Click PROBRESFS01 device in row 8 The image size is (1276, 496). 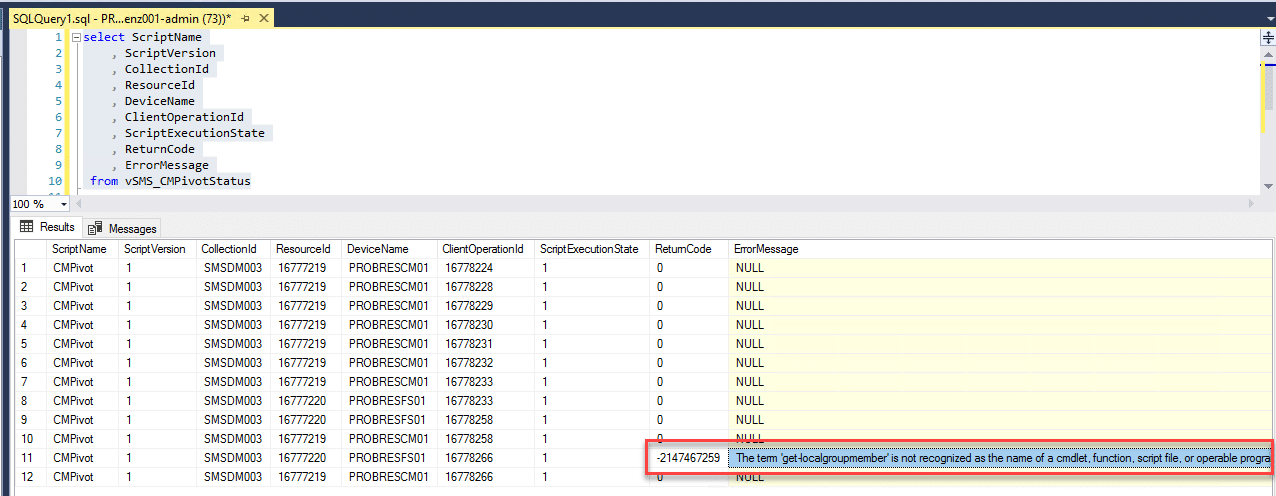[388, 401]
